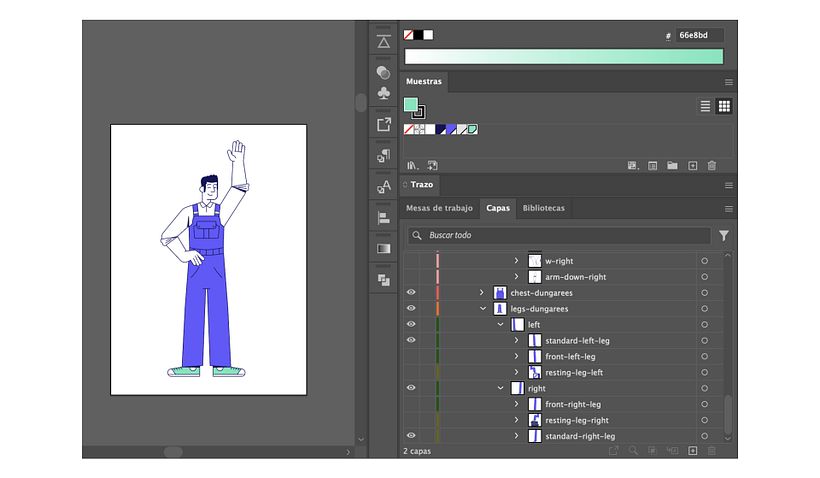Click the hex color field 66e8bd
820x478 pixels.
pyautogui.click(x=699, y=35)
